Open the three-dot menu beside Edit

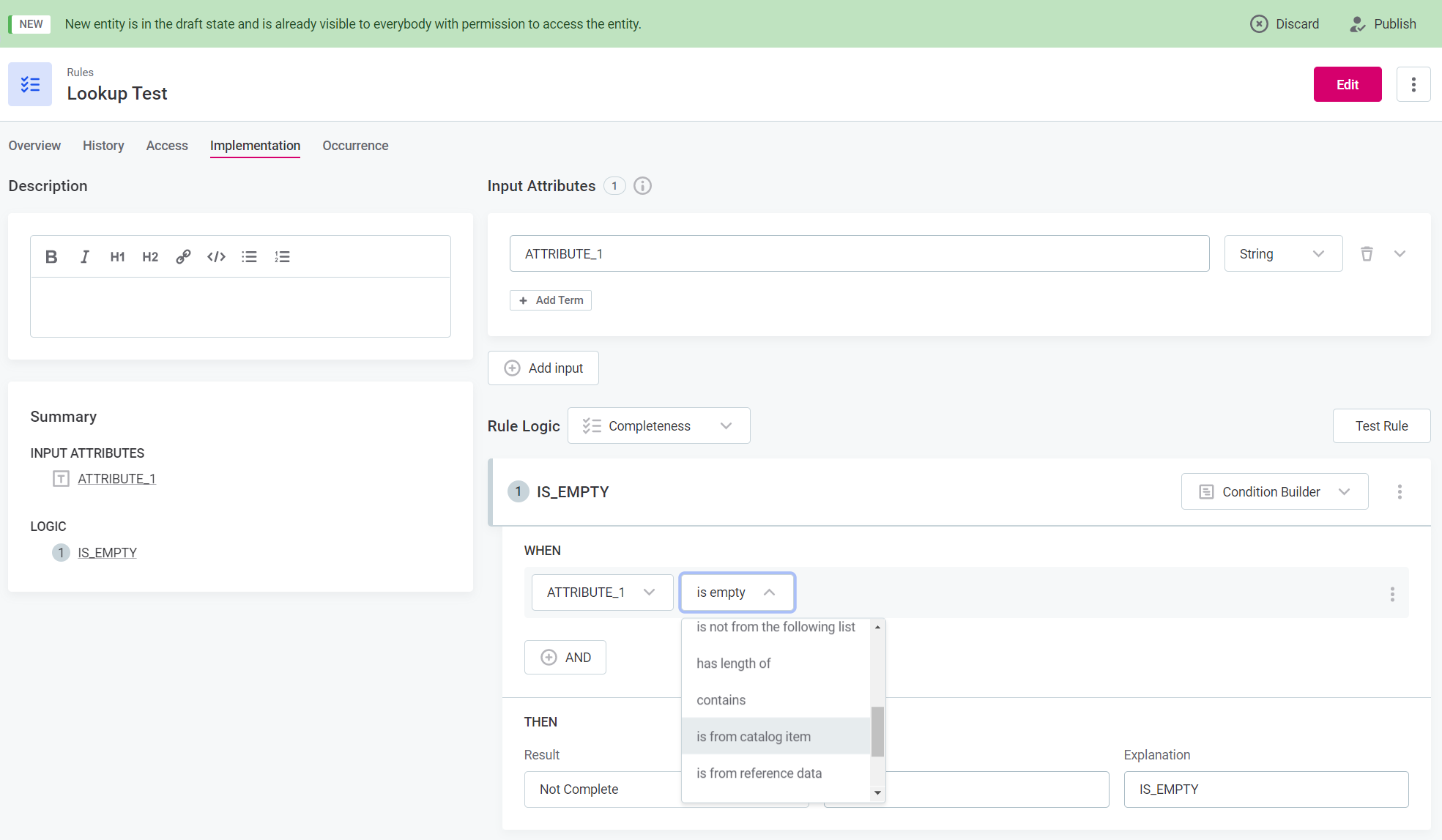tap(1413, 85)
